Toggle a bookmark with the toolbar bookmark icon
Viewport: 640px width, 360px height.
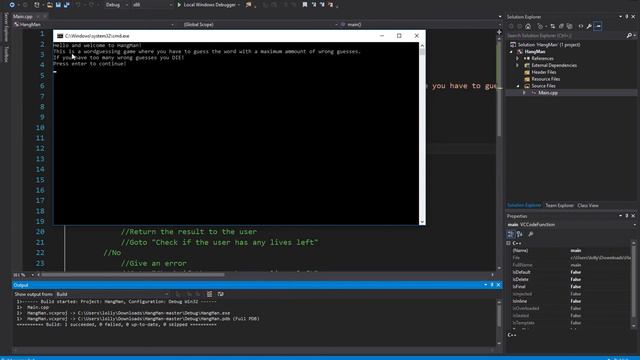[x=304, y=5]
